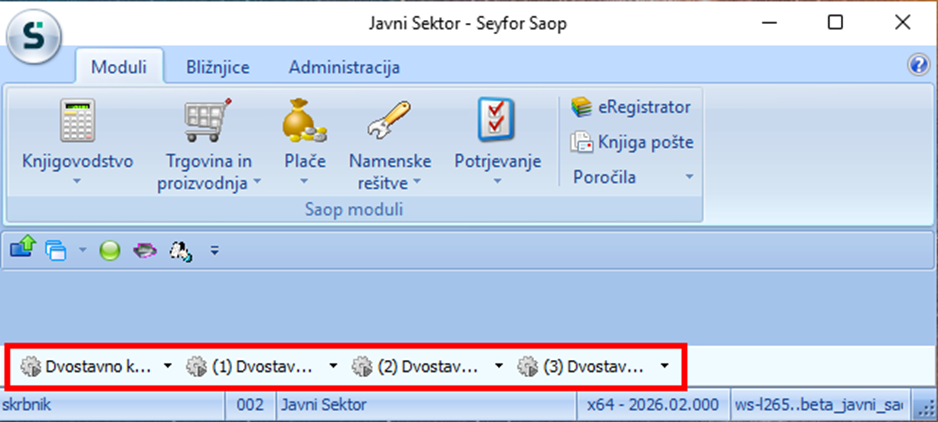This screenshot has height=422, width=938.
Task: Open the quick toolbar customize arrow
Action: click(214, 251)
